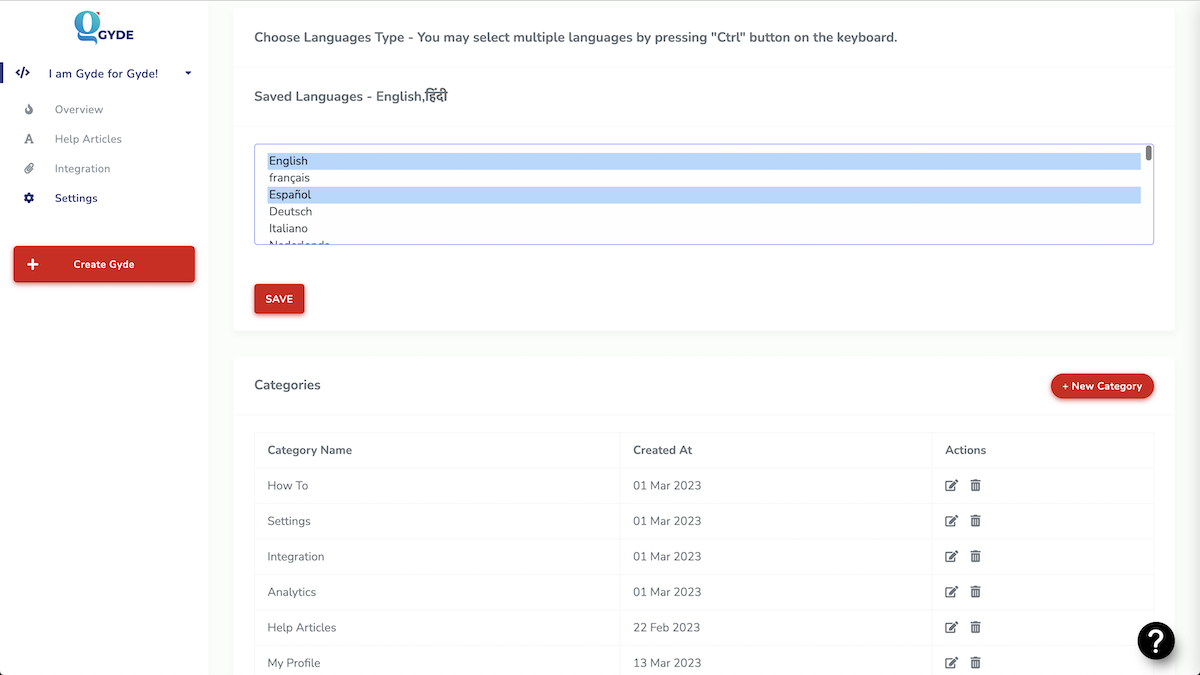Click the '22 Feb 2023' date cell

point(667,628)
